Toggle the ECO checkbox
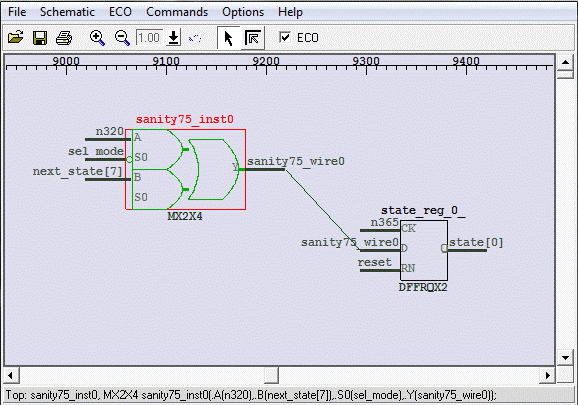 285,37
